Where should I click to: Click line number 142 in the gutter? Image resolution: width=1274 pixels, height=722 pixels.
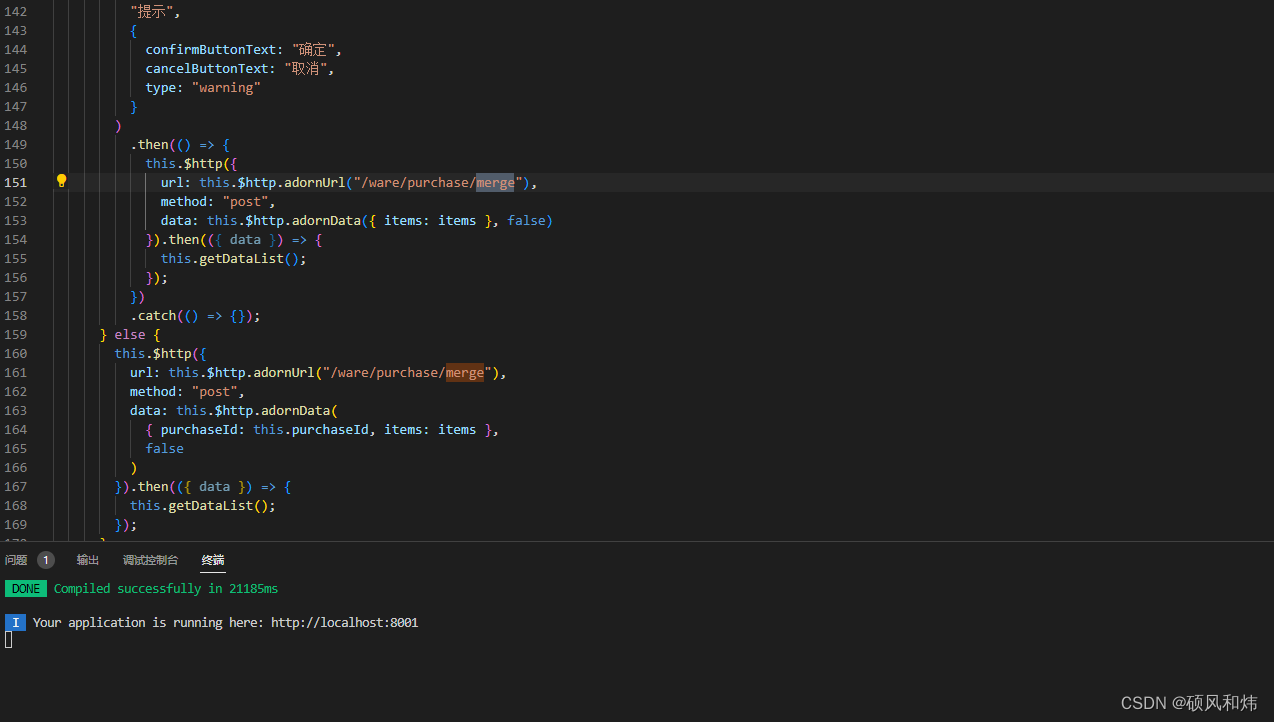[x=16, y=11]
